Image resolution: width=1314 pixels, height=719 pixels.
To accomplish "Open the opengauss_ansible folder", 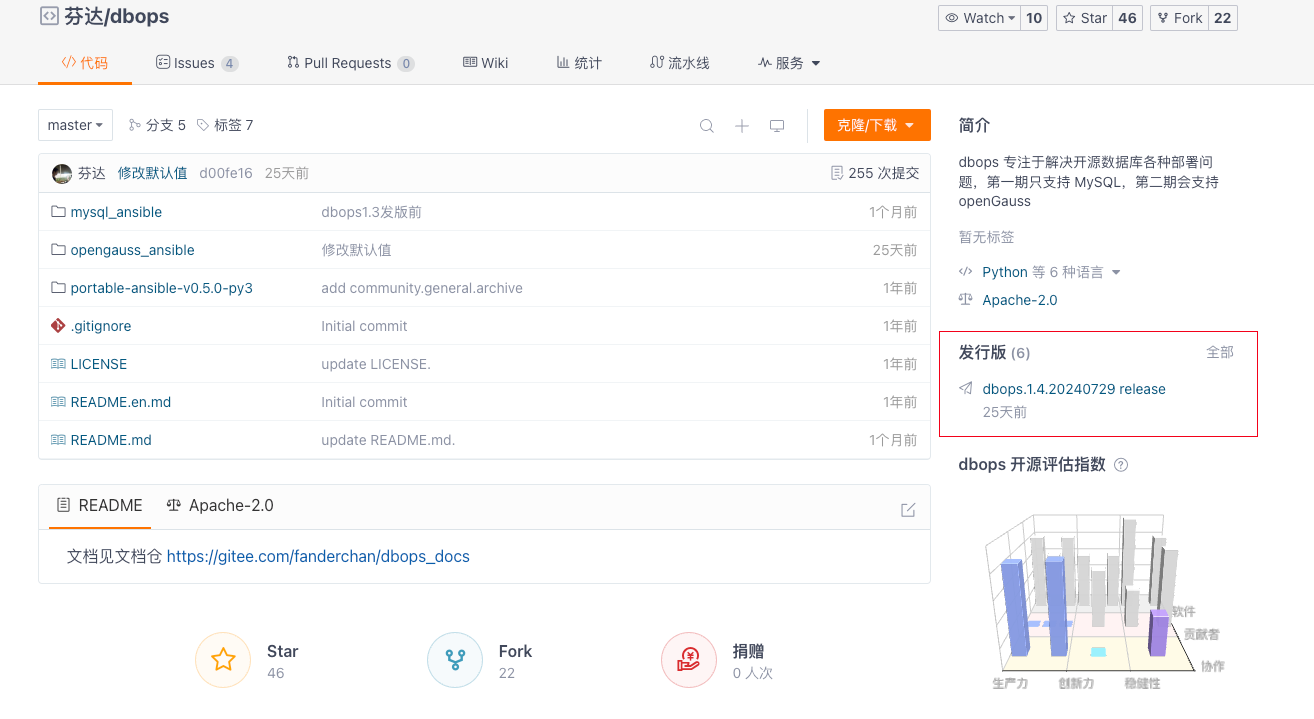I will 132,250.
